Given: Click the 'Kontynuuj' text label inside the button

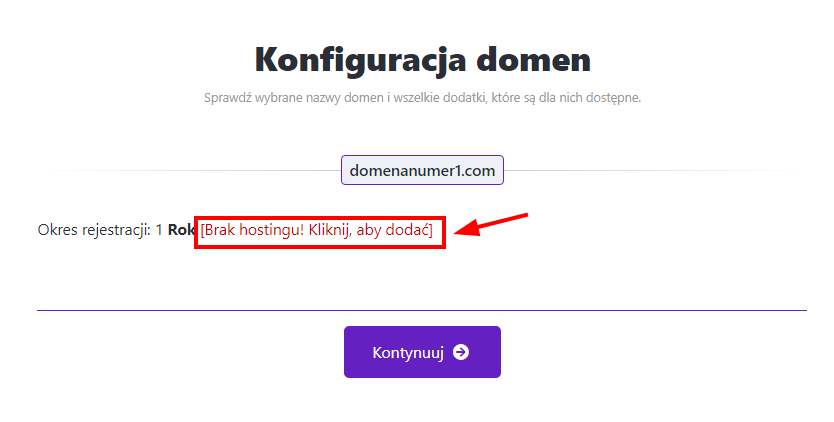Looking at the screenshot, I should [408, 352].
